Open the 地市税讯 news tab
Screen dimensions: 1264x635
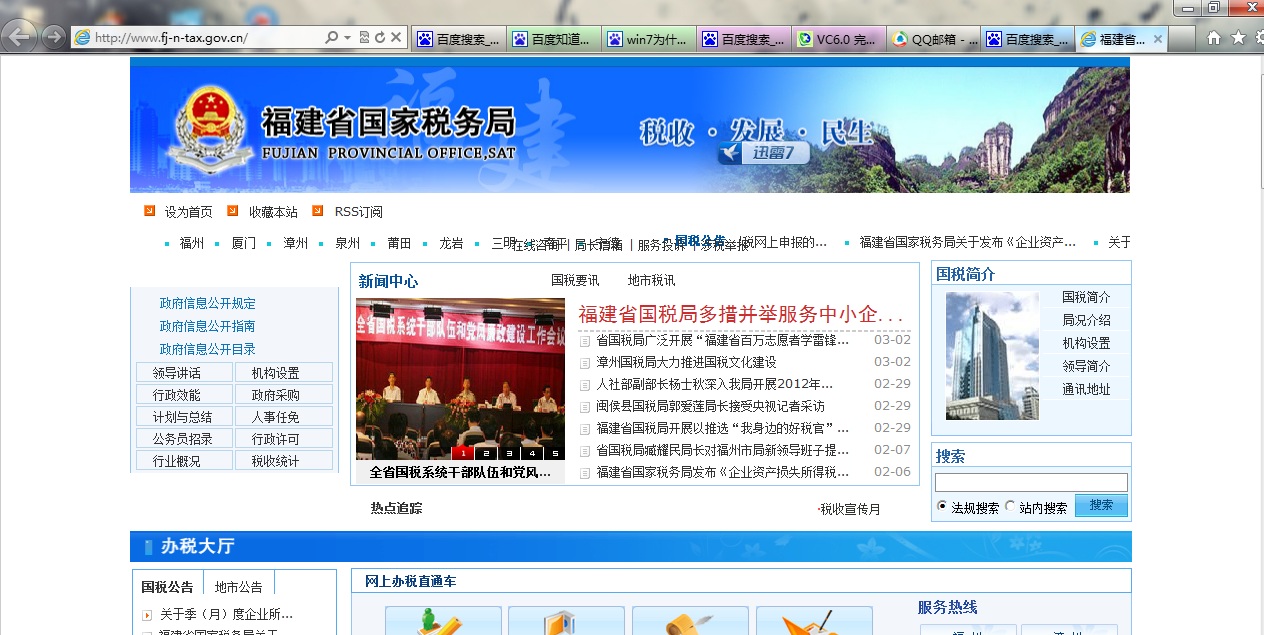(651, 280)
